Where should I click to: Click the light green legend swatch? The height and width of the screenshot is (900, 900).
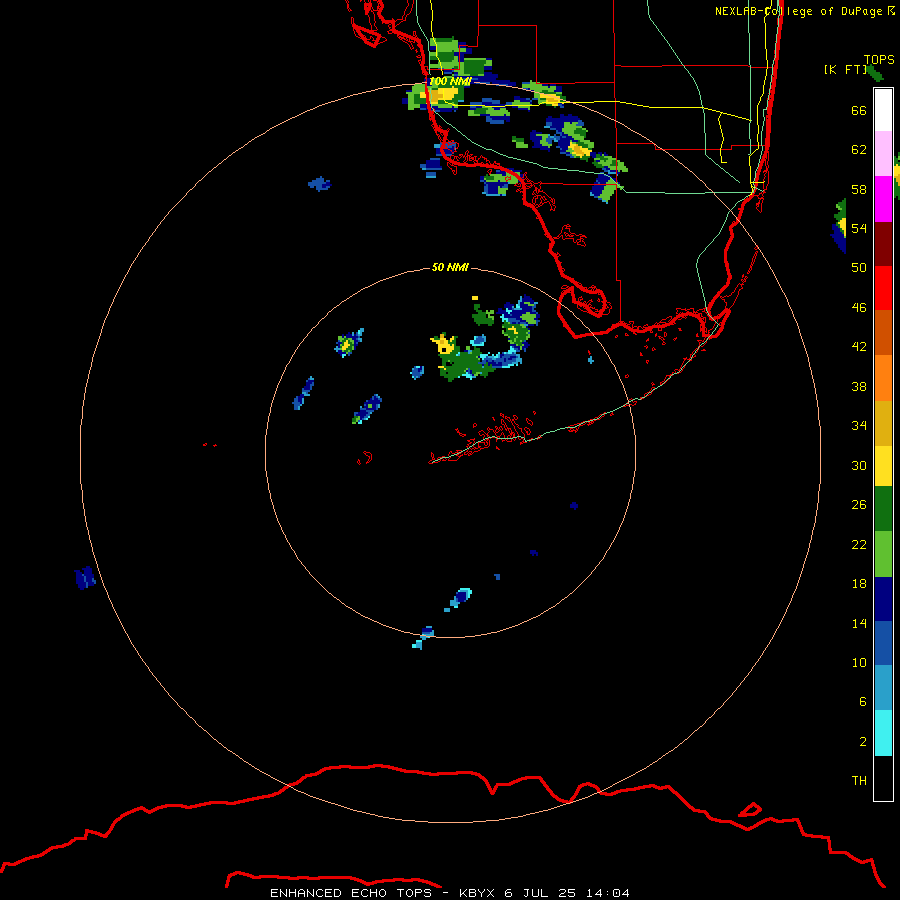(883, 554)
